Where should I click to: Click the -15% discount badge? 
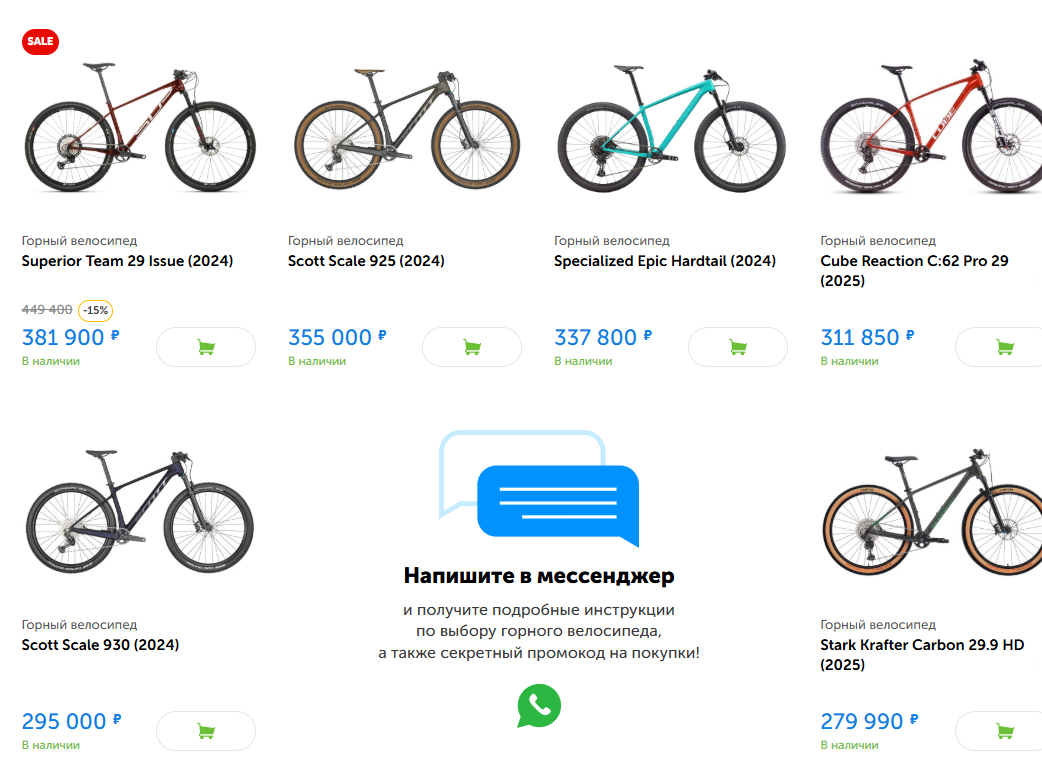pos(96,310)
